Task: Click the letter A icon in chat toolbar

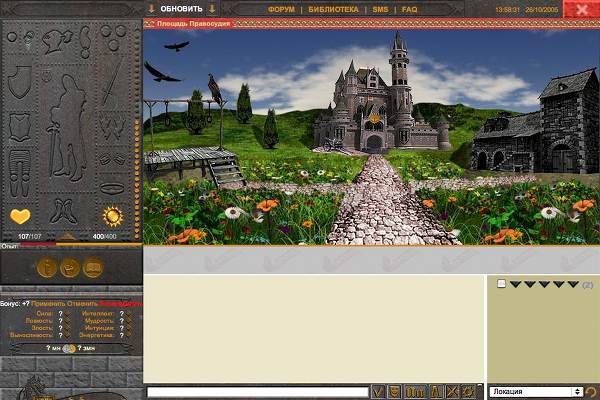Action: coord(435,392)
